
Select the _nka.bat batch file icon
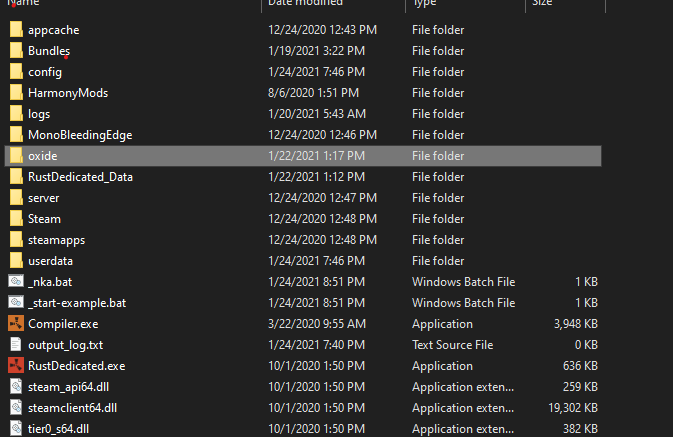[x=16, y=282]
